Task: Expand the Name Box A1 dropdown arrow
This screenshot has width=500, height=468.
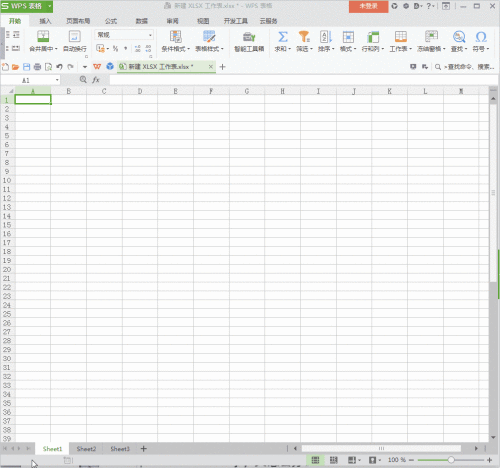Action: (x=57, y=80)
